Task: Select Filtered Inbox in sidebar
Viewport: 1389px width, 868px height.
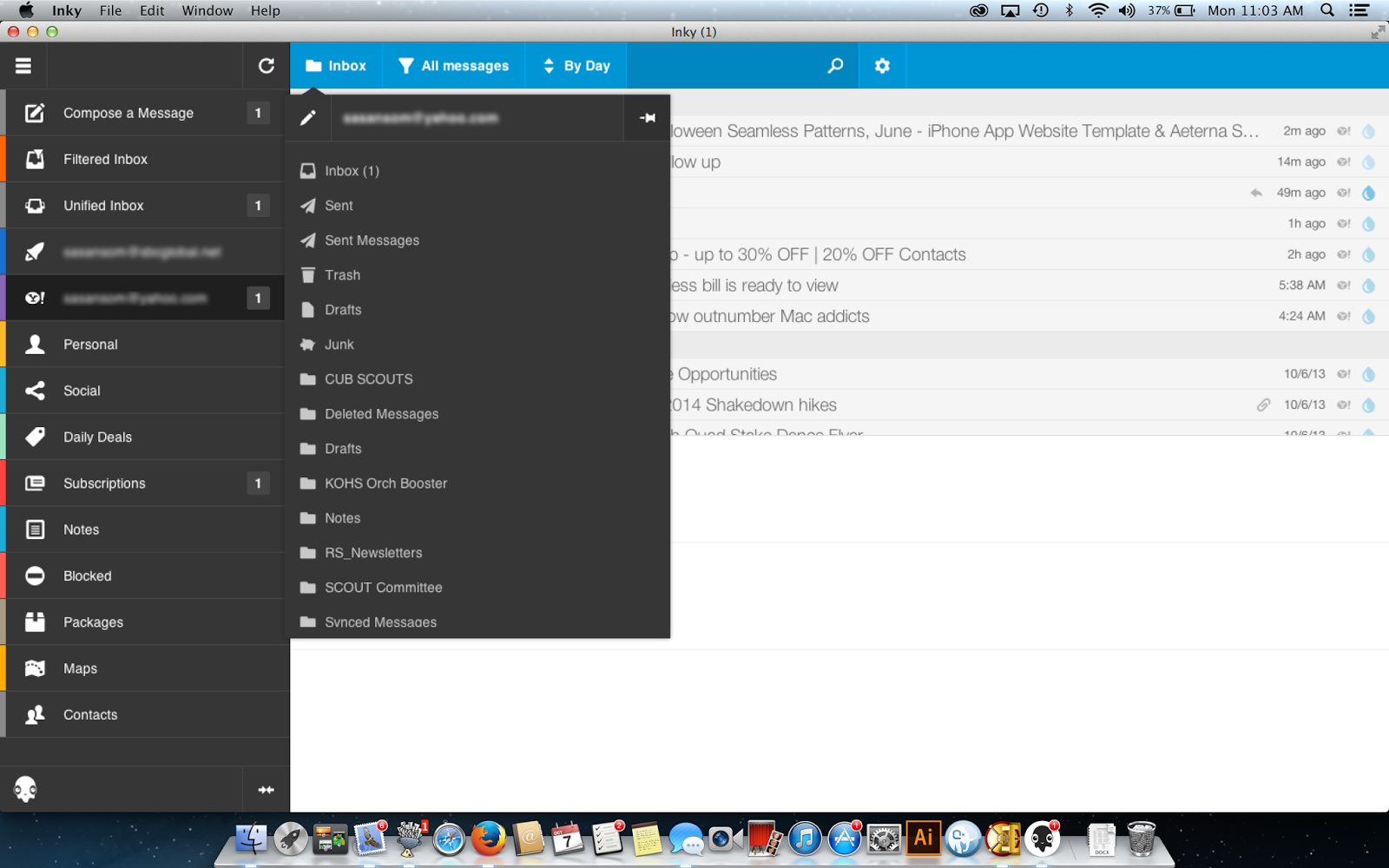Action: tap(145, 159)
